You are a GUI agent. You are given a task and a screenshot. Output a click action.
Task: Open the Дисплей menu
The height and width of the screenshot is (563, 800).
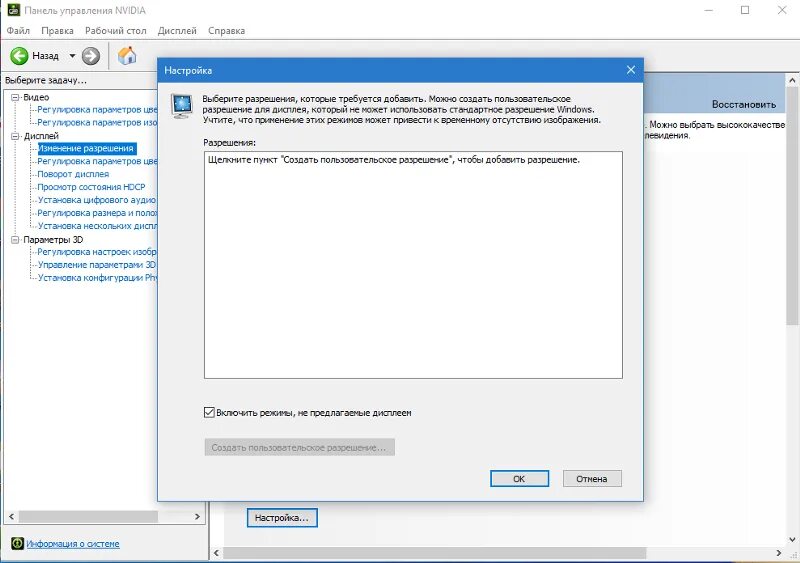(x=177, y=31)
